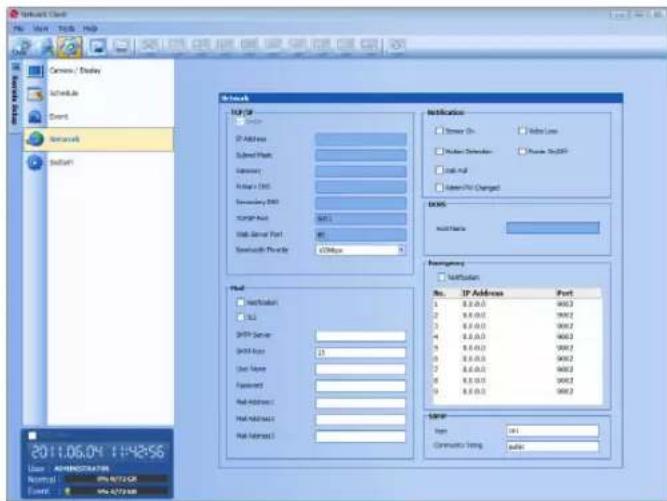Click the Remote Setup vertical side tab
Viewport: 667px width, 501px height.
tap(15, 97)
